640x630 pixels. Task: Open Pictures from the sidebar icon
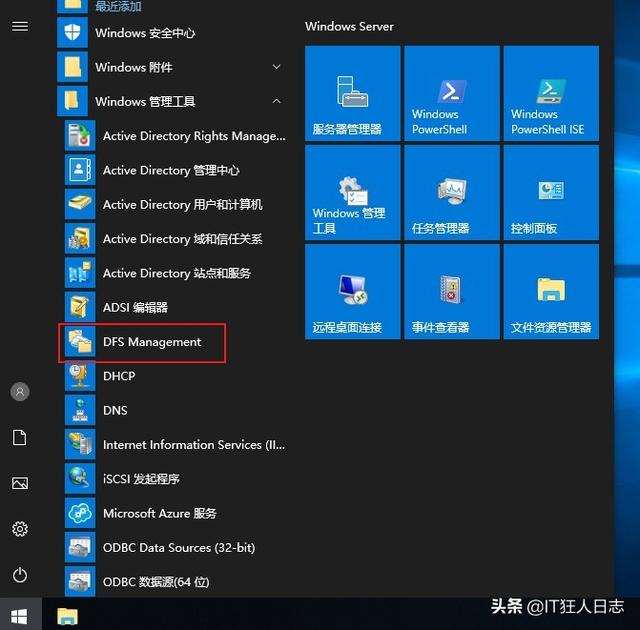coord(20,483)
